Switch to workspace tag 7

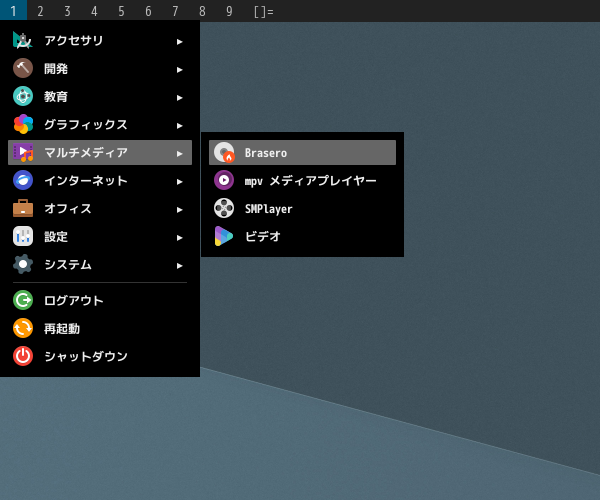(x=175, y=10)
